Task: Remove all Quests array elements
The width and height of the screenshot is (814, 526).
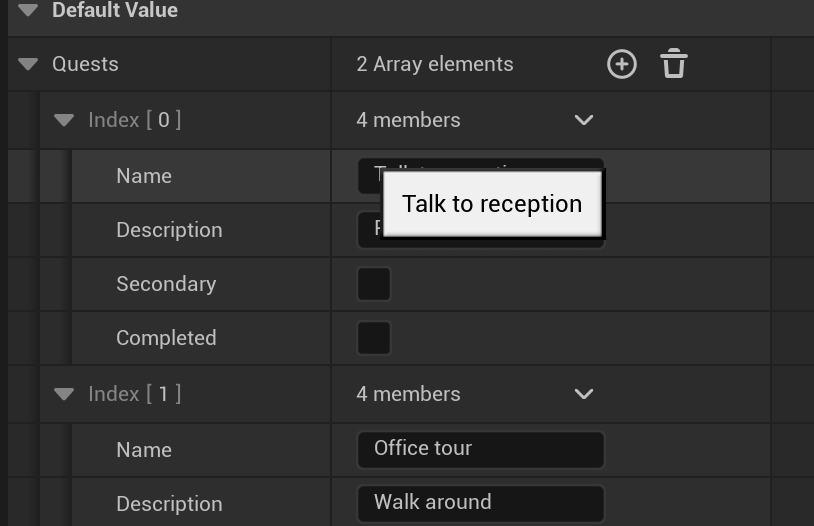Action: 674,64
